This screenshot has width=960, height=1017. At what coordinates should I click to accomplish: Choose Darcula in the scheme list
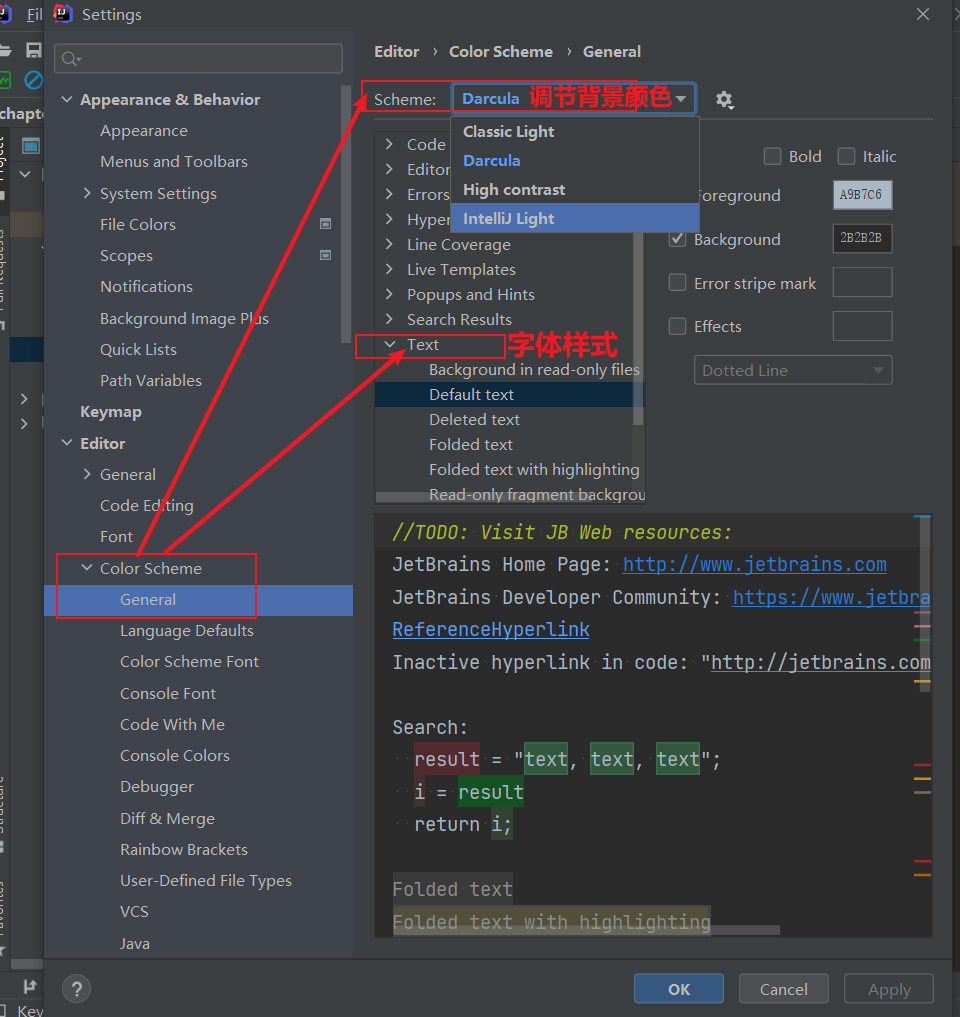coord(575,161)
